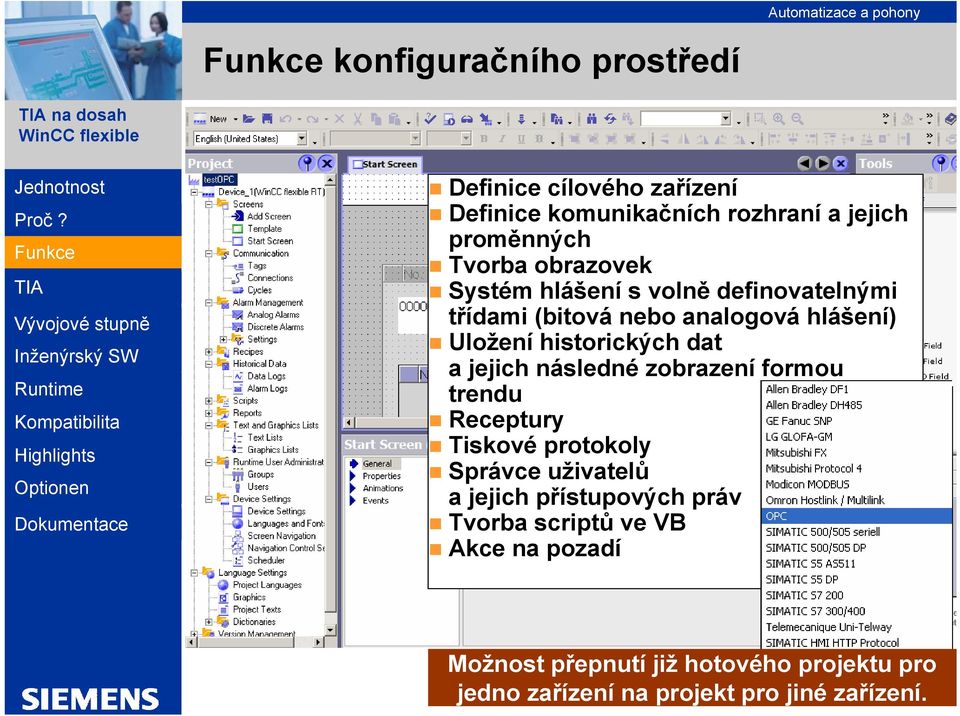This screenshot has width=960, height=716.
Task: Select Users item in project tree
Action: [x=258, y=487]
